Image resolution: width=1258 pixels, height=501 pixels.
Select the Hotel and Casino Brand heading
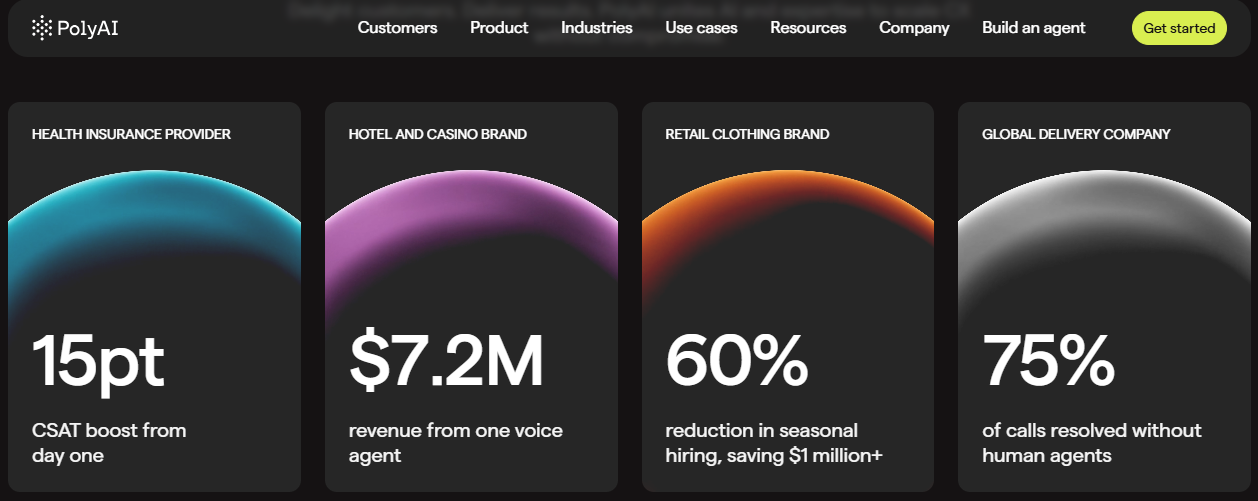[x=438, y=134]
